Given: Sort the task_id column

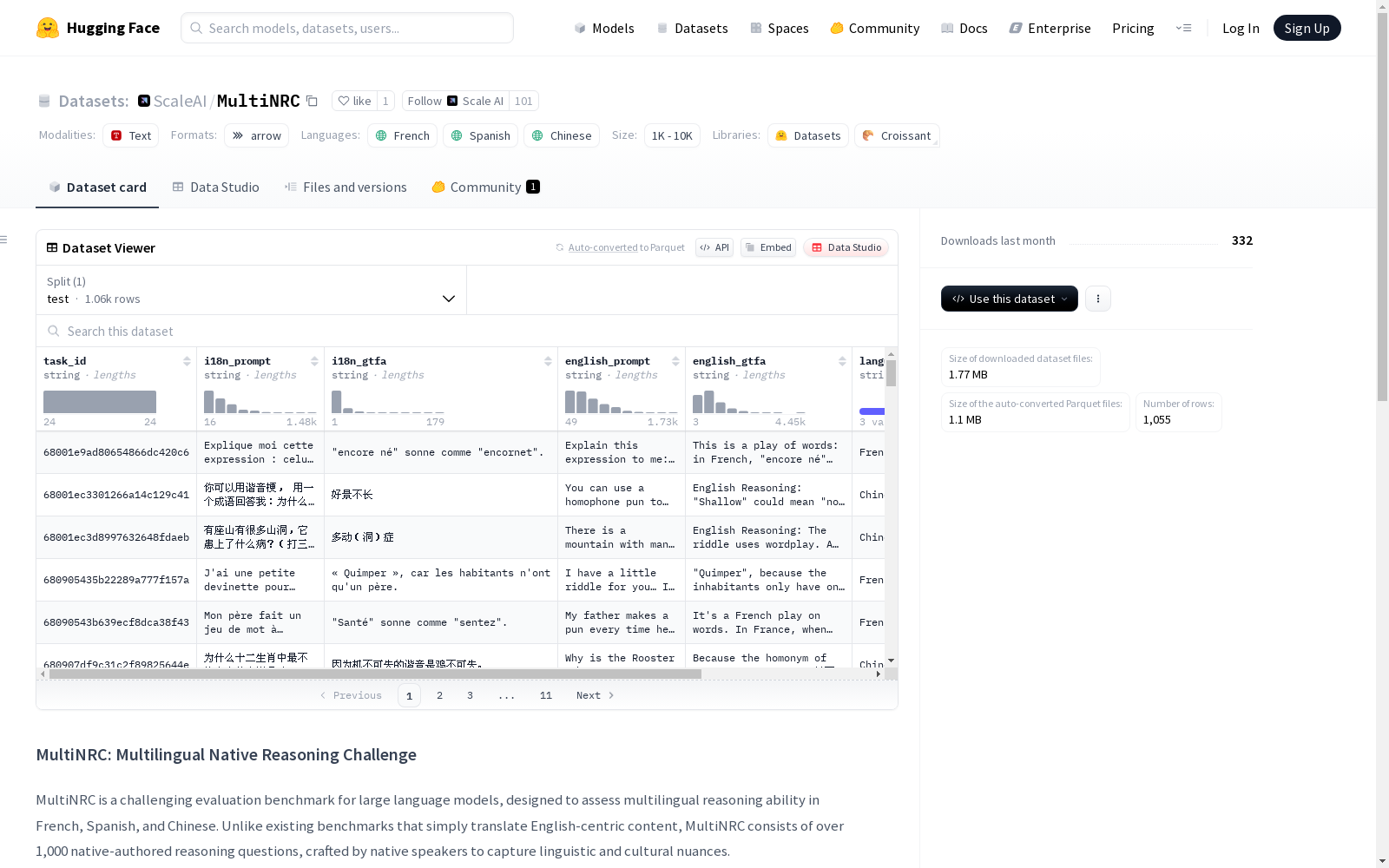Looking at the screenshot, I should pos(187,361).
